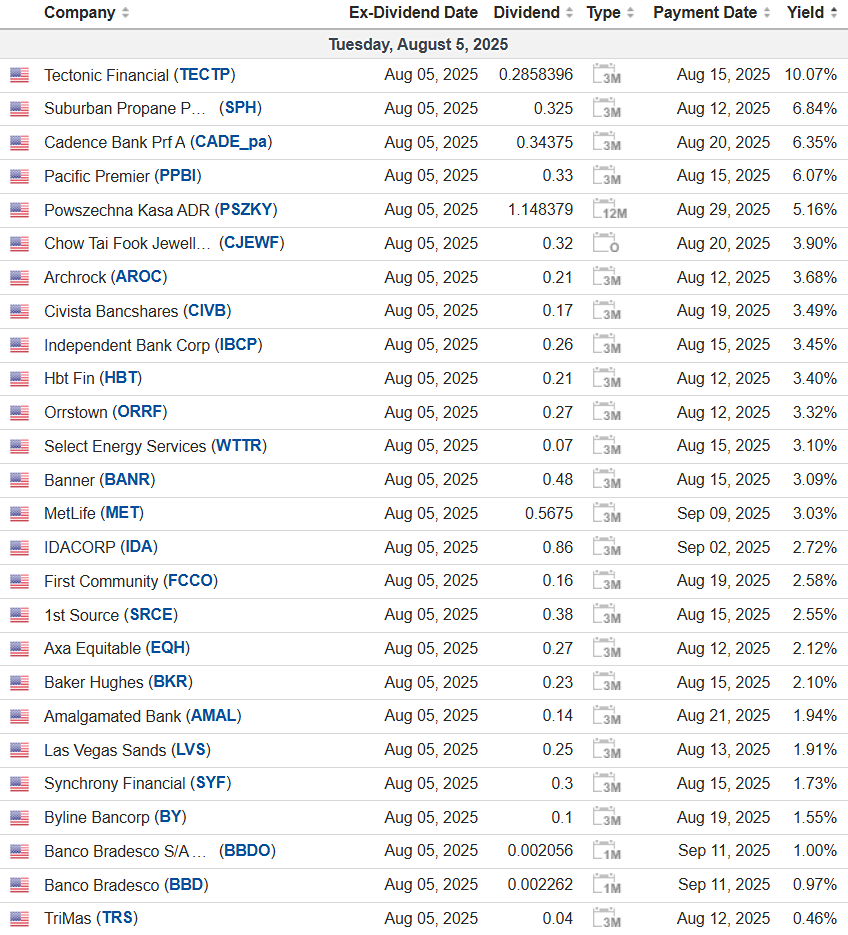Click the 3M payout icon in Baker Hughes row
The image size is (848, 935).
pos(606,683)
